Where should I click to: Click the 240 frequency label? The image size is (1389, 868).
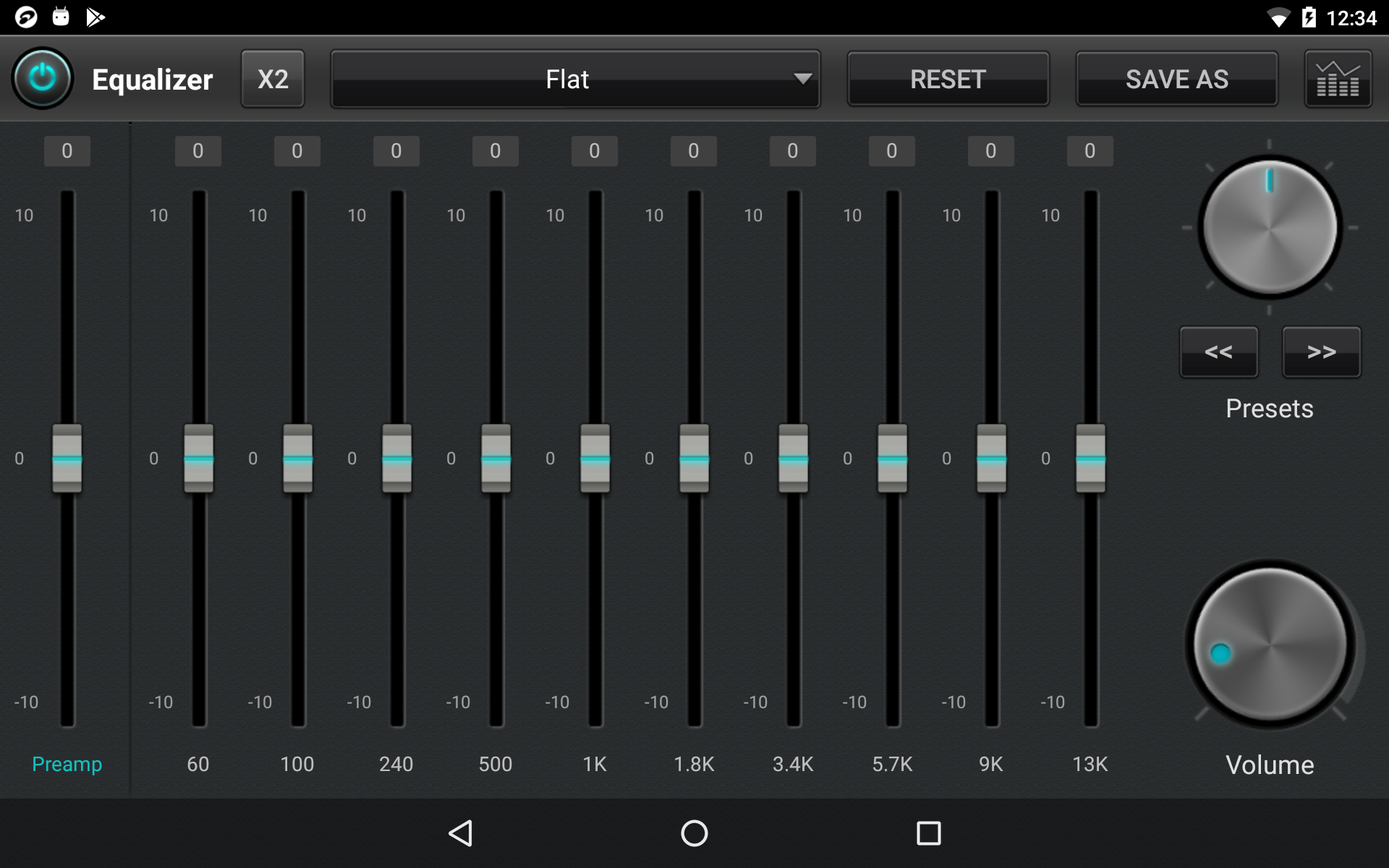(396, 764)
